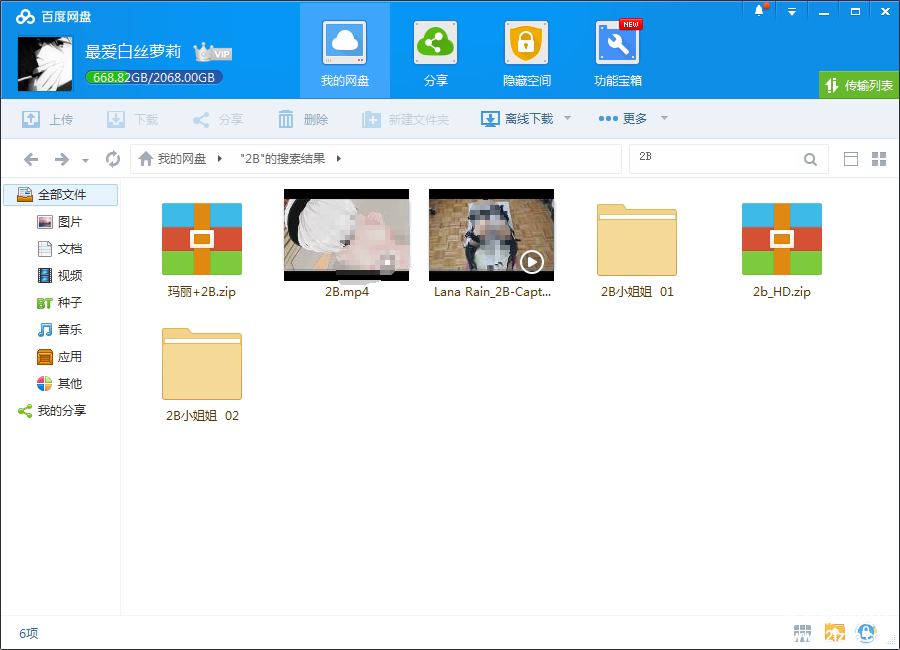Select 其他 category in the sidebar
This screenshot has height=650, width=900.
61,384
